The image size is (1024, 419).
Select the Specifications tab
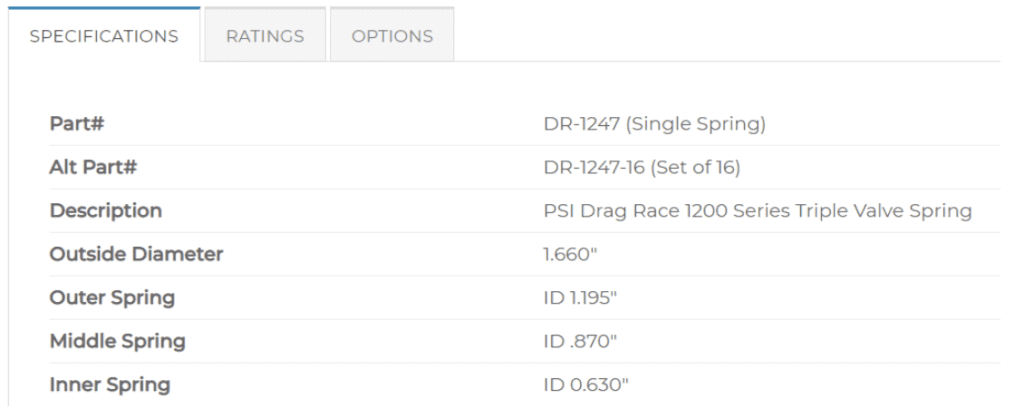click(103, 36)
